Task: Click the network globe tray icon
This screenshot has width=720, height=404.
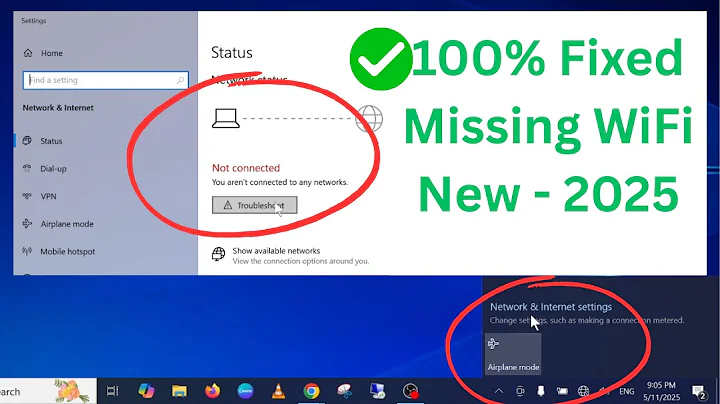Action: [x=583, y=391]
